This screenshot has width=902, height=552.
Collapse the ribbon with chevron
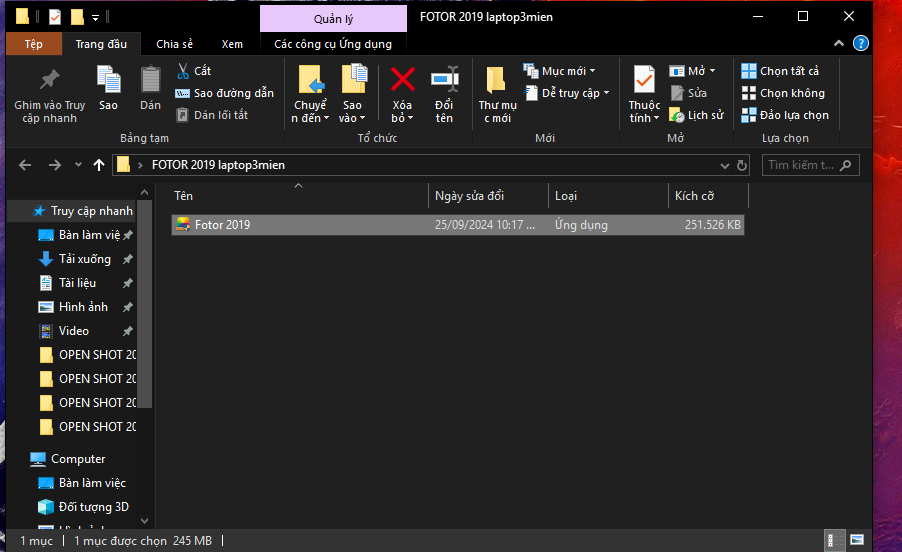[x=839, y=43]
